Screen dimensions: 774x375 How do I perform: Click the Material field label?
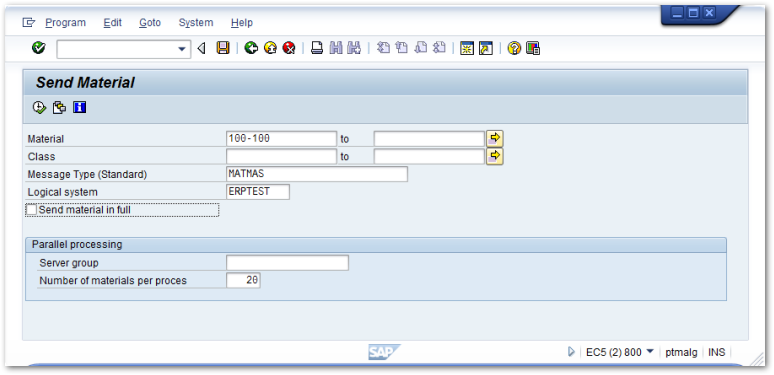coord(46,139)
